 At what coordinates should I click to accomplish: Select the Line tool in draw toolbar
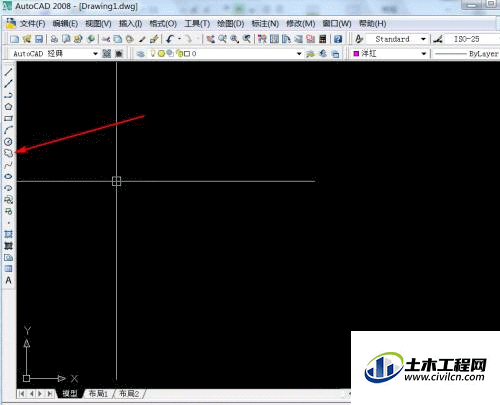[8, 72]
